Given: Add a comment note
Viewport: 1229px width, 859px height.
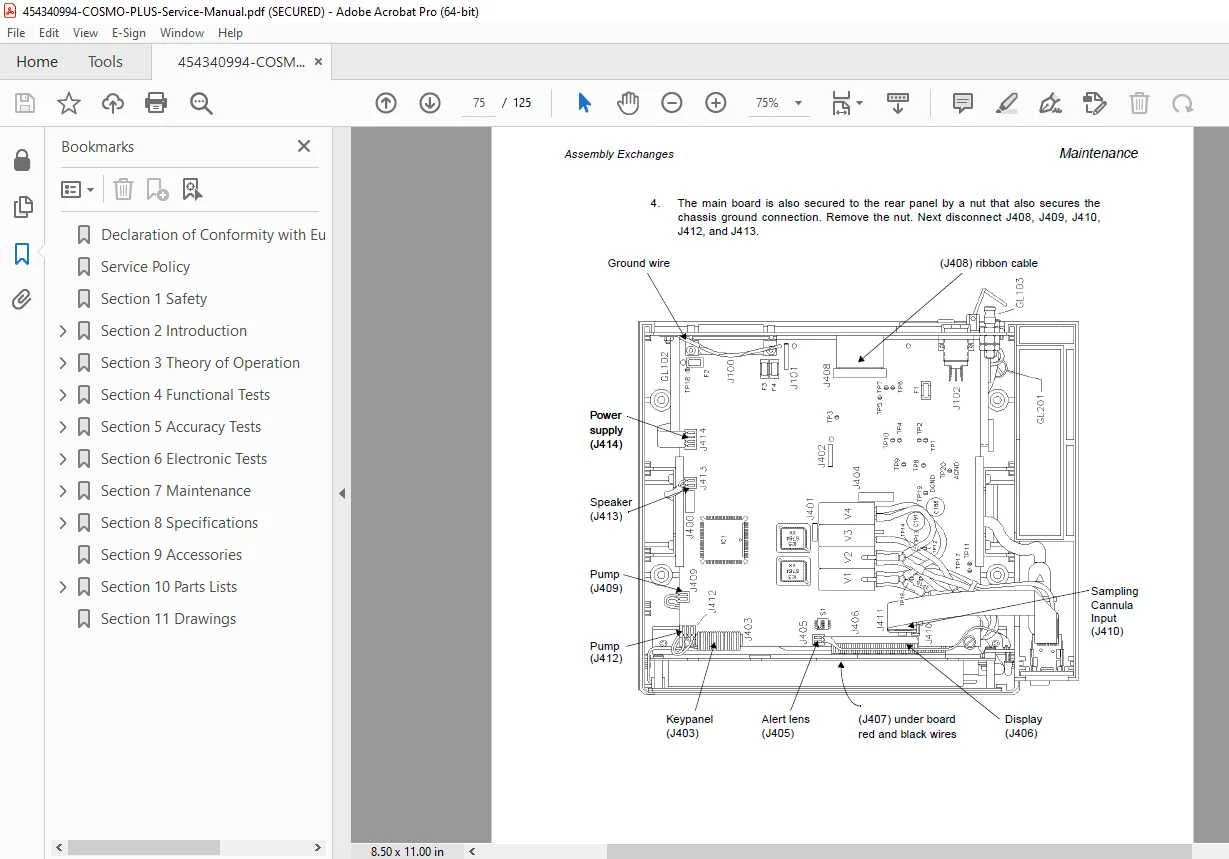Looking at the screenshot, I should 963,103.
